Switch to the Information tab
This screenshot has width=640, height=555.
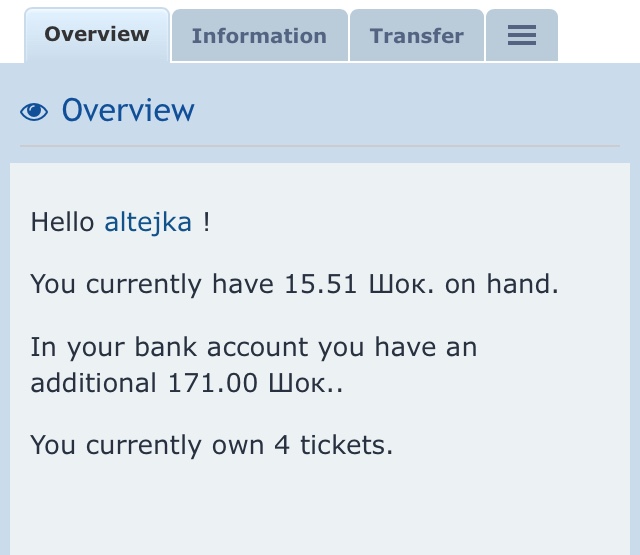(x=259, y=36)
